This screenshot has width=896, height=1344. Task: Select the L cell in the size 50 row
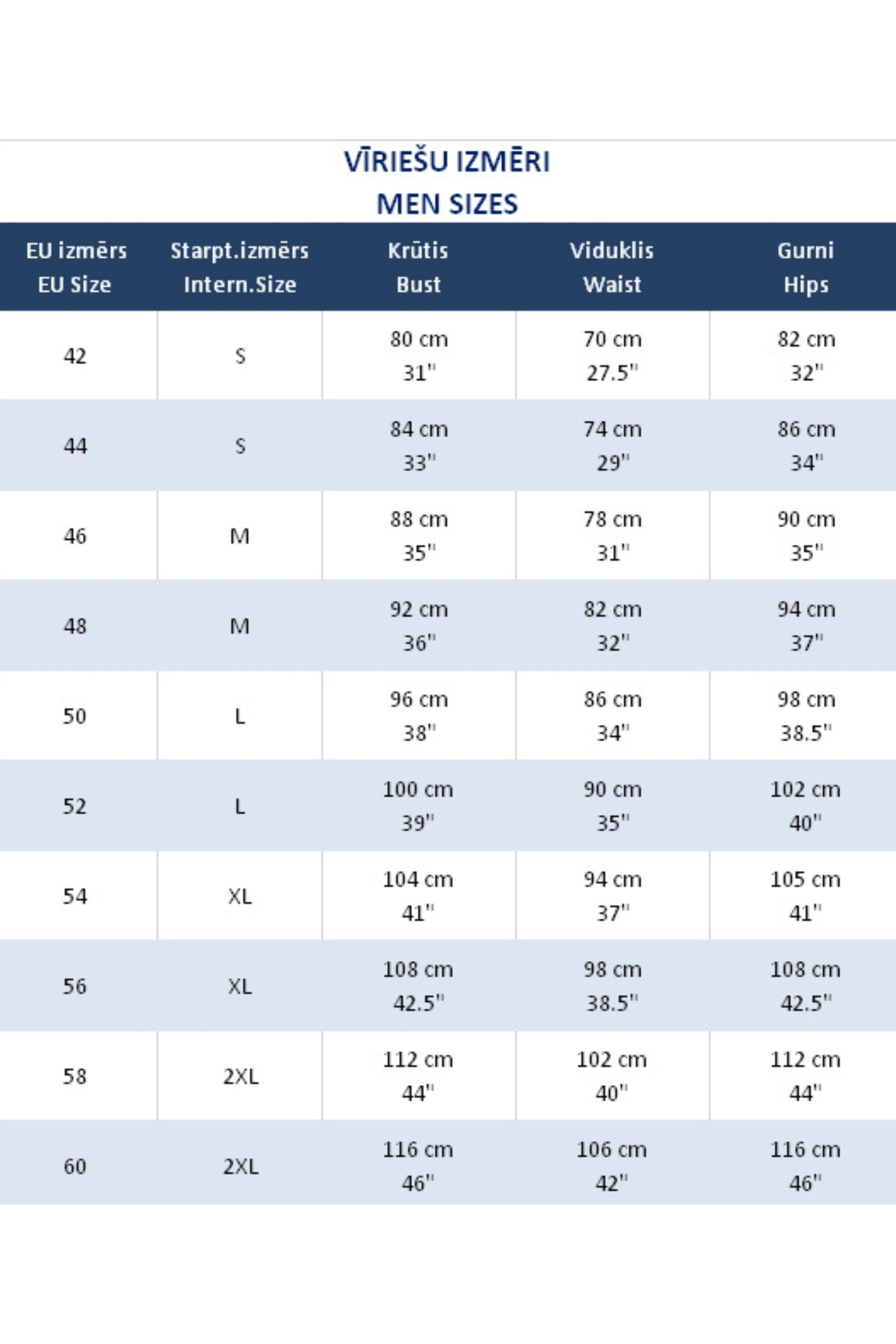[240, 716]
